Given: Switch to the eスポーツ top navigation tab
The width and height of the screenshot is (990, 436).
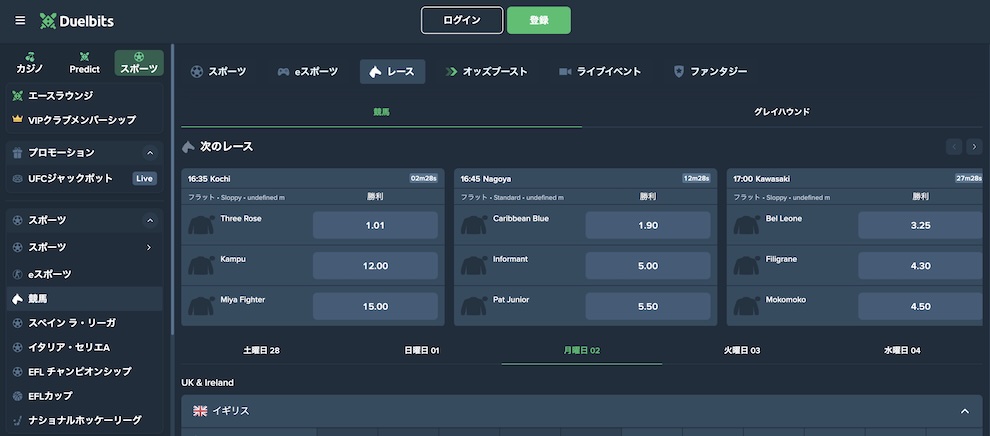Looking at the screenshot, I should point(307,72).
